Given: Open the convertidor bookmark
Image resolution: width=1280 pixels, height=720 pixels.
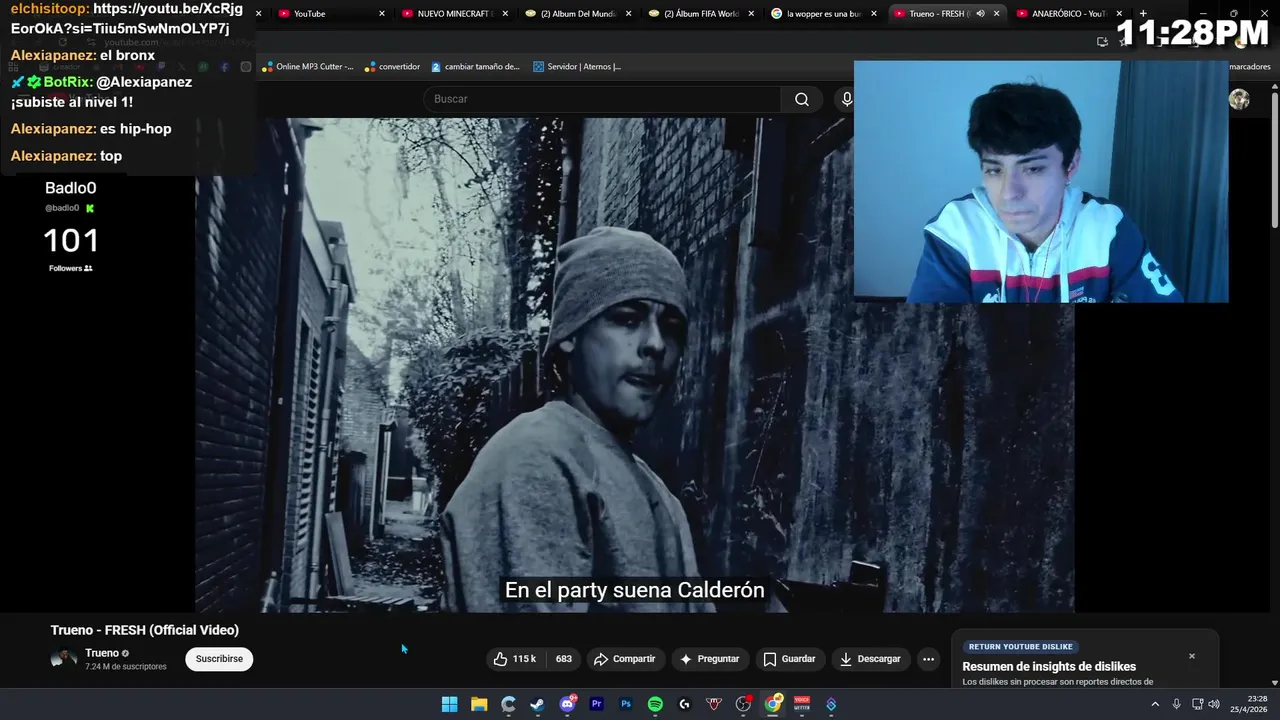Looking at the screenshot, I should pyautogui.click(x=392, y=67).
